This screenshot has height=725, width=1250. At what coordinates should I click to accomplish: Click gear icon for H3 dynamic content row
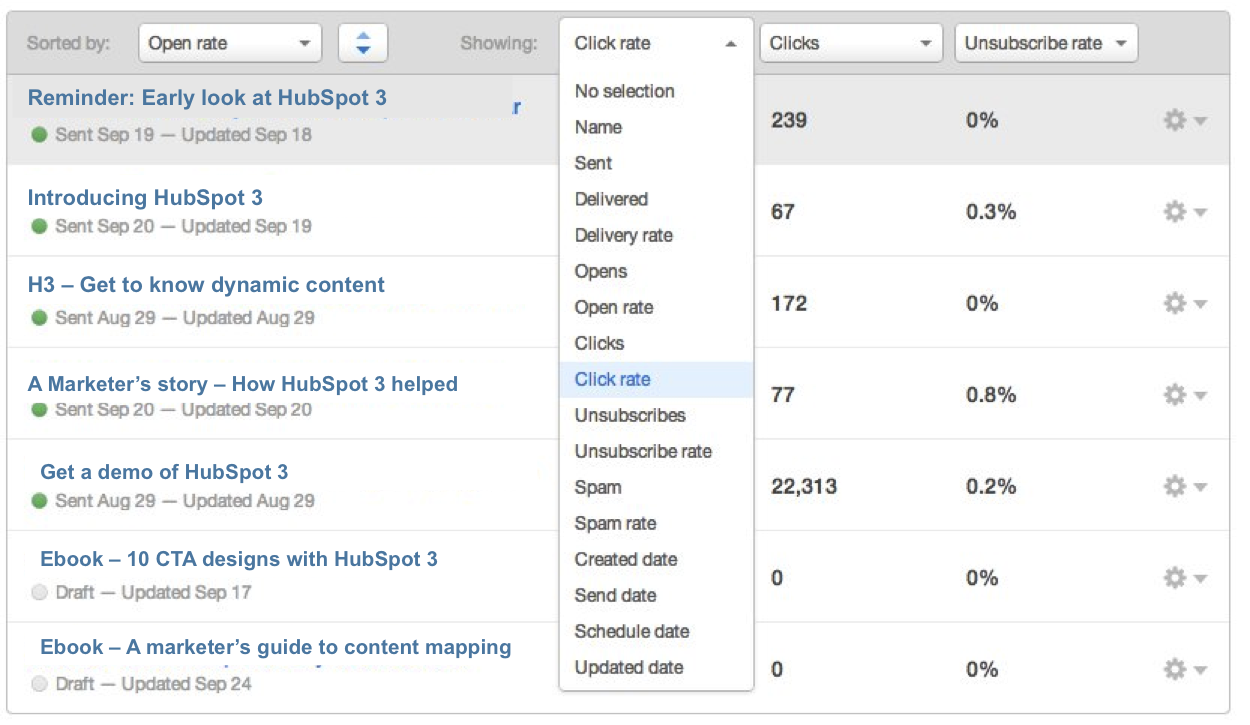point(1184,303)
